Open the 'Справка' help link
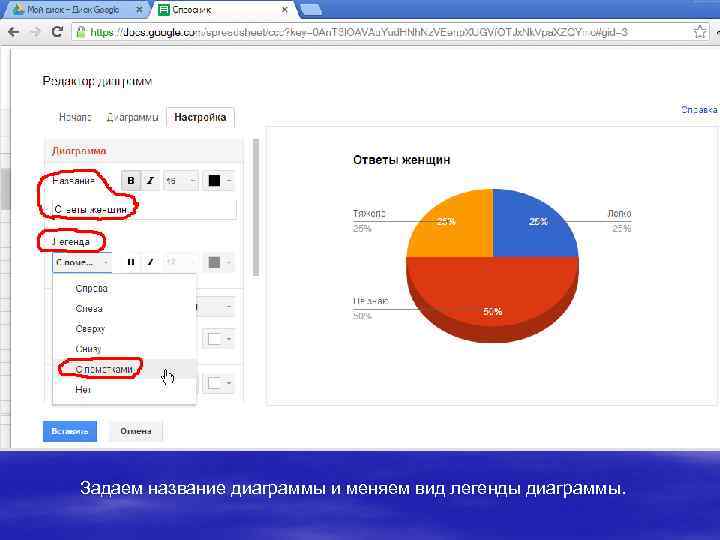 (699, 110)
